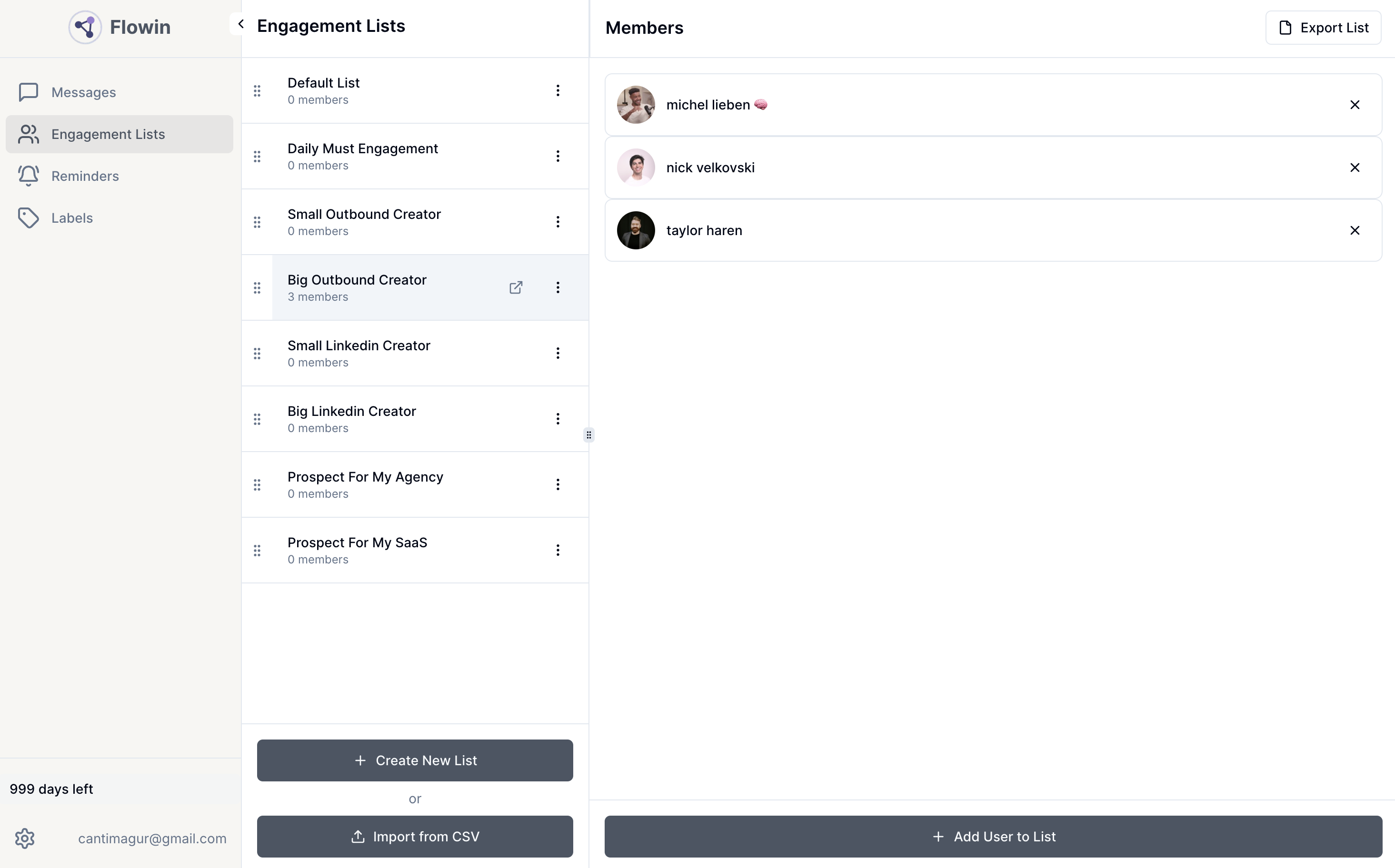
Task: Click the Create New List button
Action: [x=415, y=760]
